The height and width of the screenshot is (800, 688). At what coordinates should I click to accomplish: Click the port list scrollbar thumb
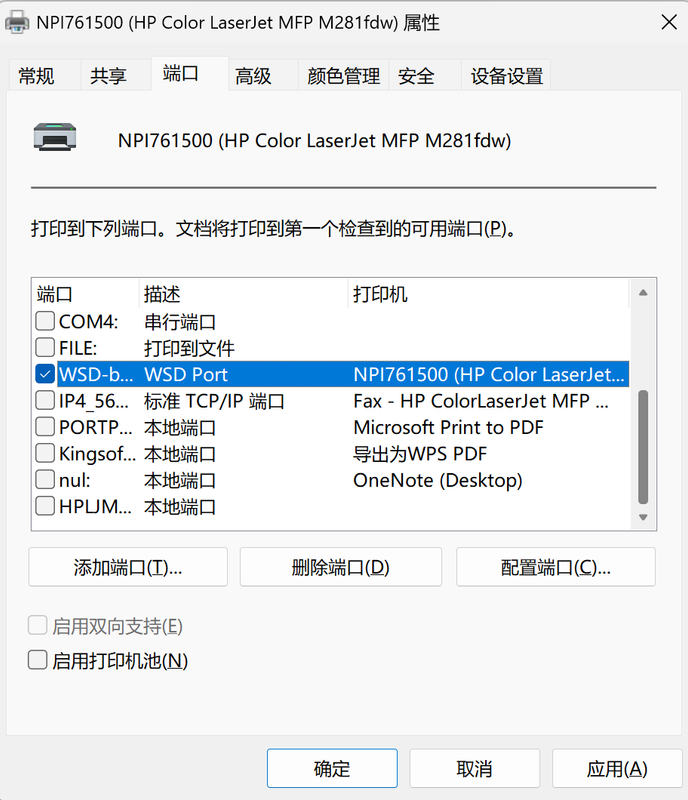click(x=643, y=450)
